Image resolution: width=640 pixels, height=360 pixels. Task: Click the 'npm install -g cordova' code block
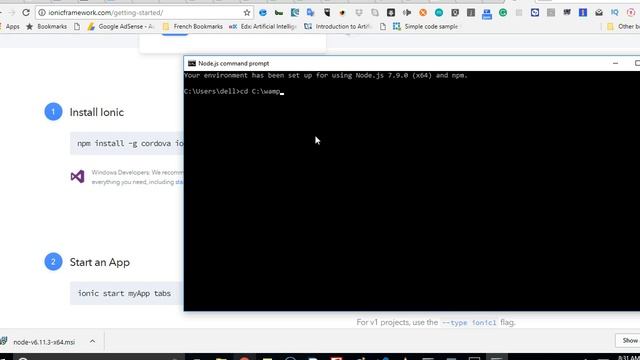pos(127,144)
